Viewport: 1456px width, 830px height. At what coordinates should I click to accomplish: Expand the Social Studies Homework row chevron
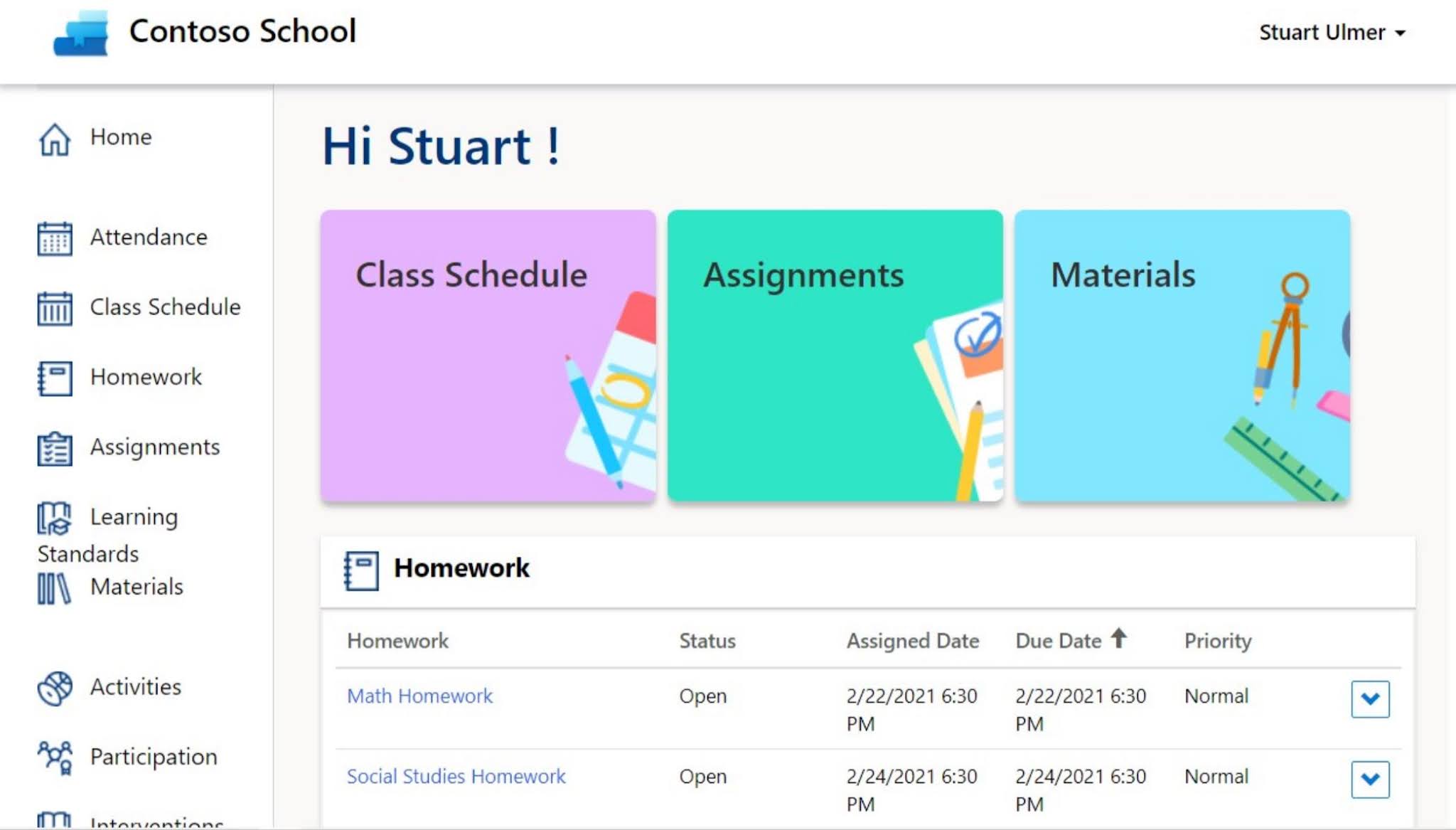[x=1370, y=780]
